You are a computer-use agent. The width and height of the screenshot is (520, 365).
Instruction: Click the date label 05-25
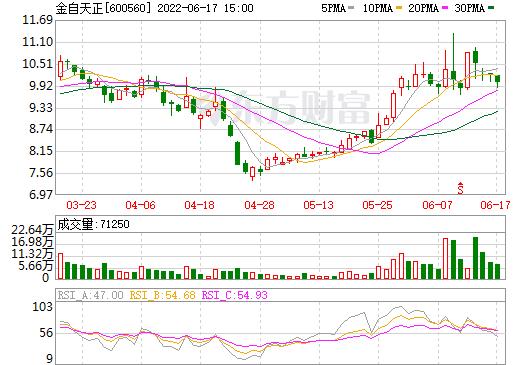click(x=377, y=205)
